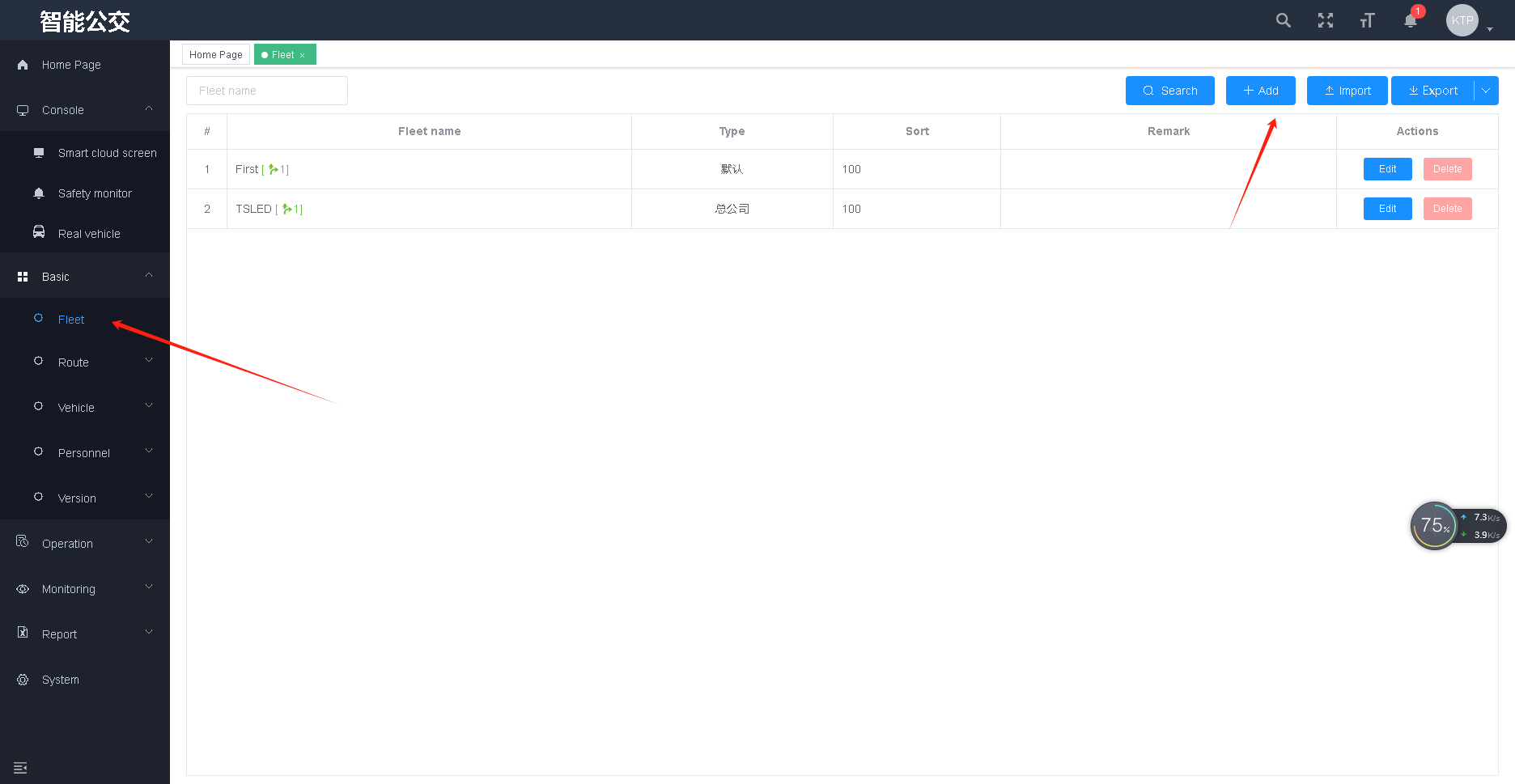This screenshot has width=1515, height=784.
Task: Collapse sidebar using bottom menu icon
Action: tap(20, 768)
